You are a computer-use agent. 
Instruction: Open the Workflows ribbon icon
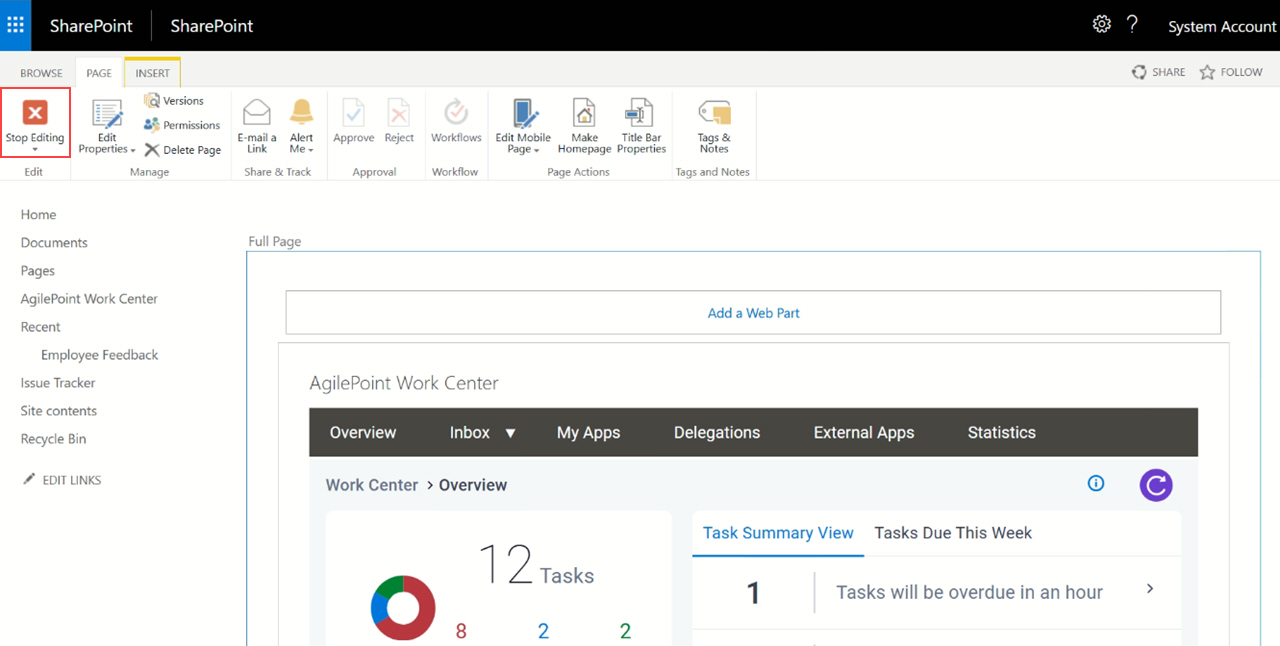click(456, 112)
